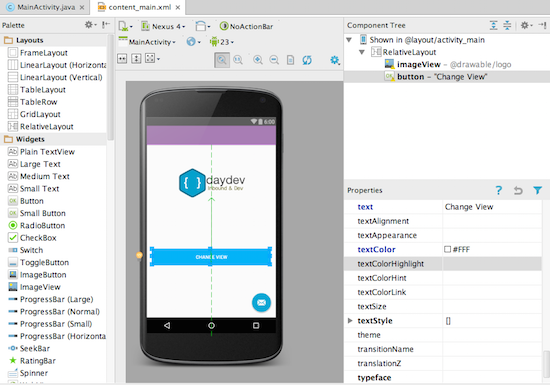Open Palette settings gear menu
The width and height of the screenshot is (550, 385).
click(90, 25)
